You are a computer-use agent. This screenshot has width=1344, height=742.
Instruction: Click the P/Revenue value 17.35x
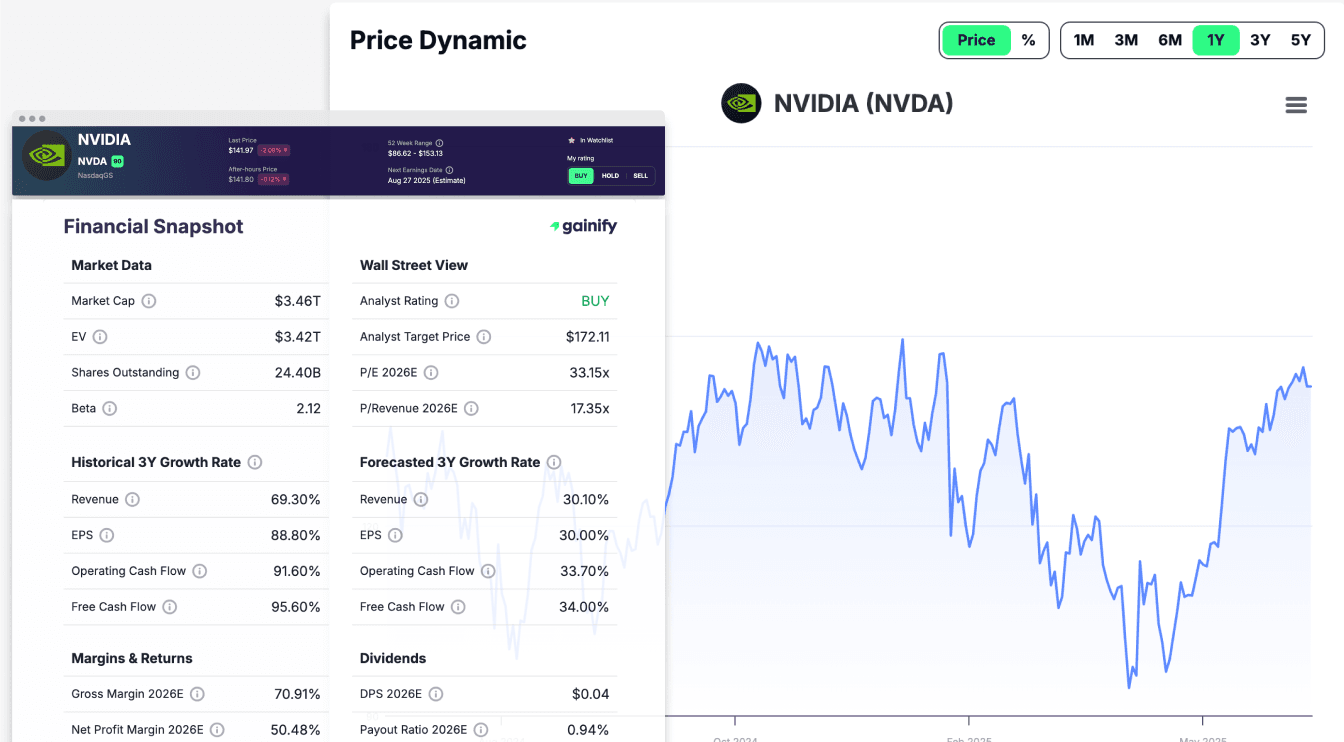pyautogui.click(x=590, y=408)
